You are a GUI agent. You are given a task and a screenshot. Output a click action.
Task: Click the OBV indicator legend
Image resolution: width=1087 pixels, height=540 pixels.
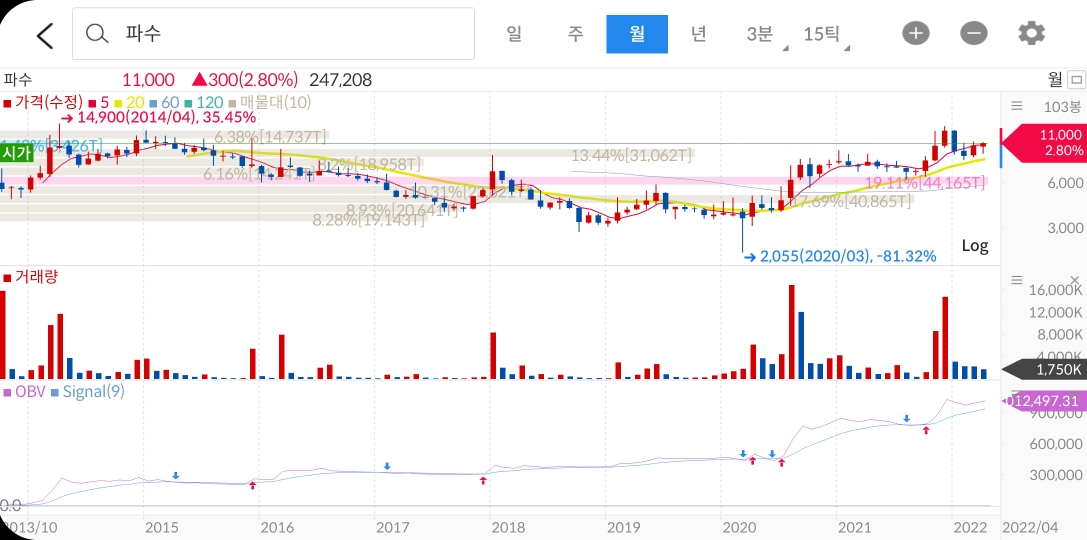tap(24, 392)
